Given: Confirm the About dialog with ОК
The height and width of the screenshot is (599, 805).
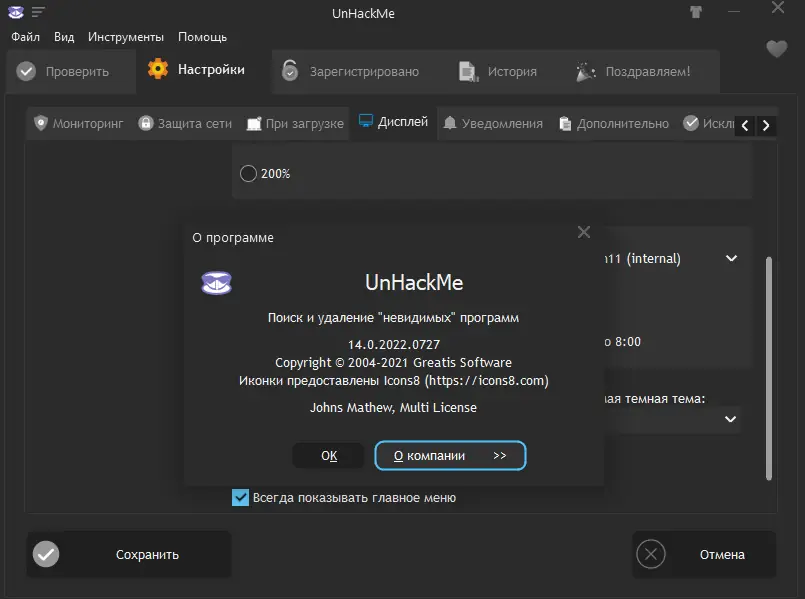Looking at the screenshot, I should click(329, 455).
